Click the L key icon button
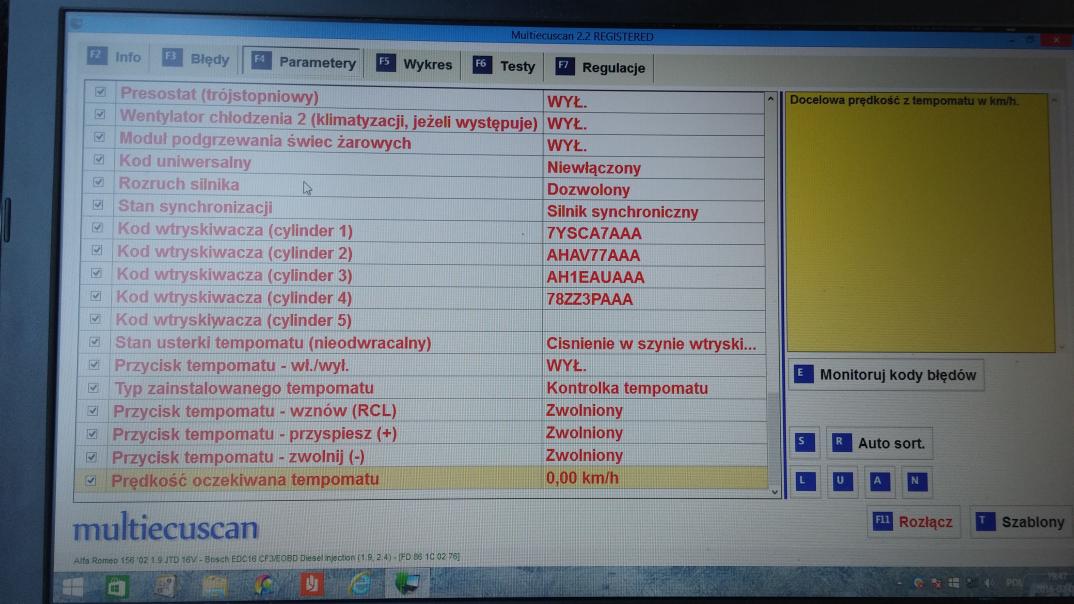The width and height of the screenshot is (1074, 604). 806,481
